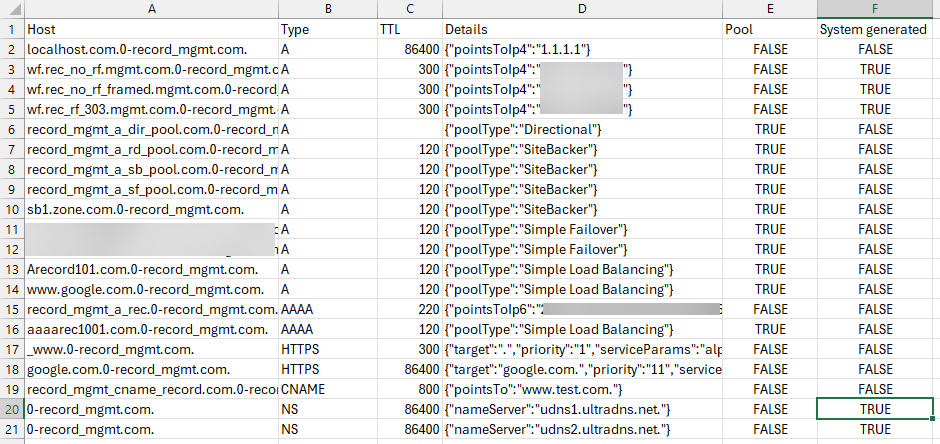Select the "TTL" header cell
The image size is (940, 444).
pos(408,29)
